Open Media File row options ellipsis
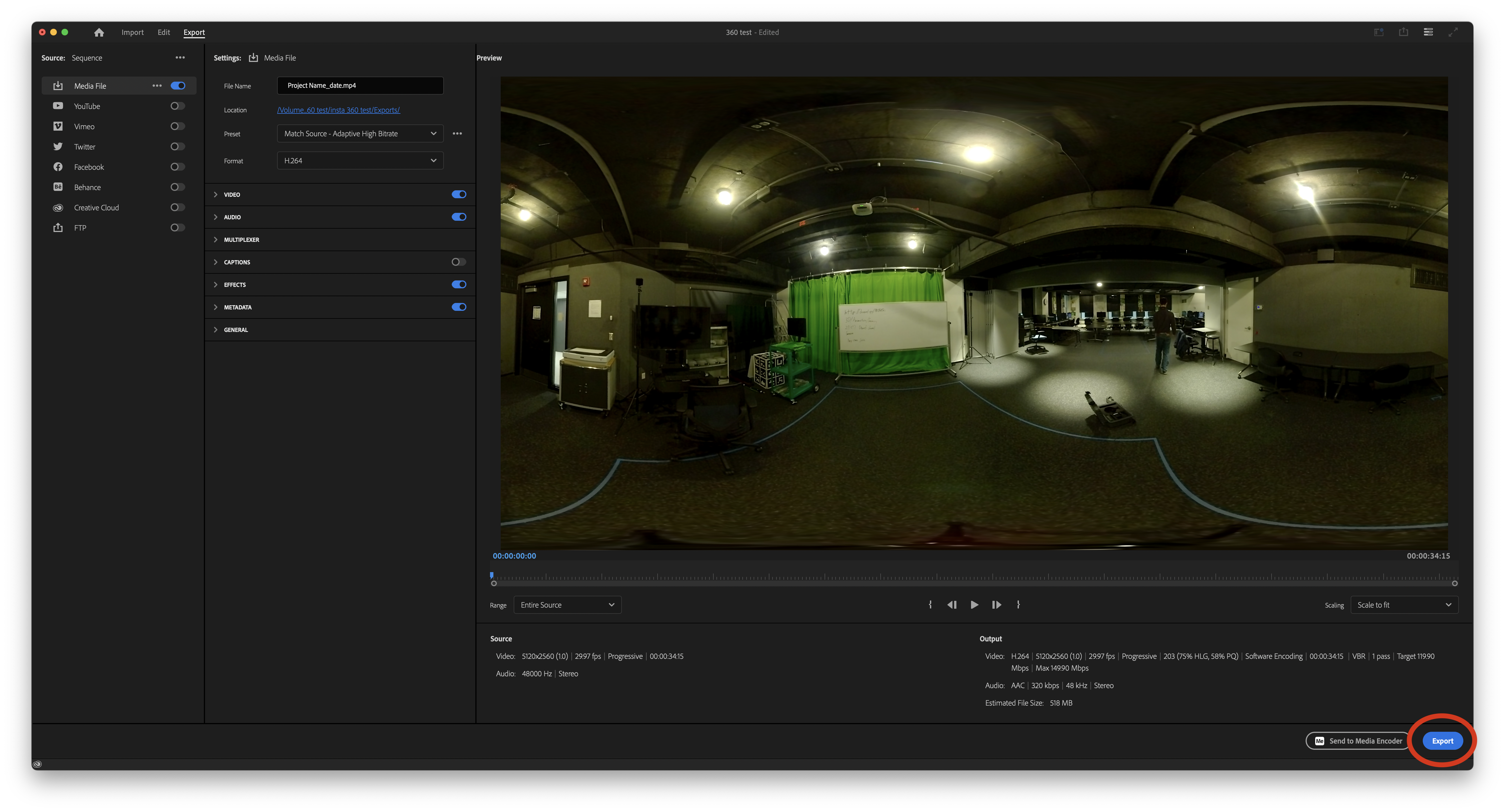 (x=157, y=86)
